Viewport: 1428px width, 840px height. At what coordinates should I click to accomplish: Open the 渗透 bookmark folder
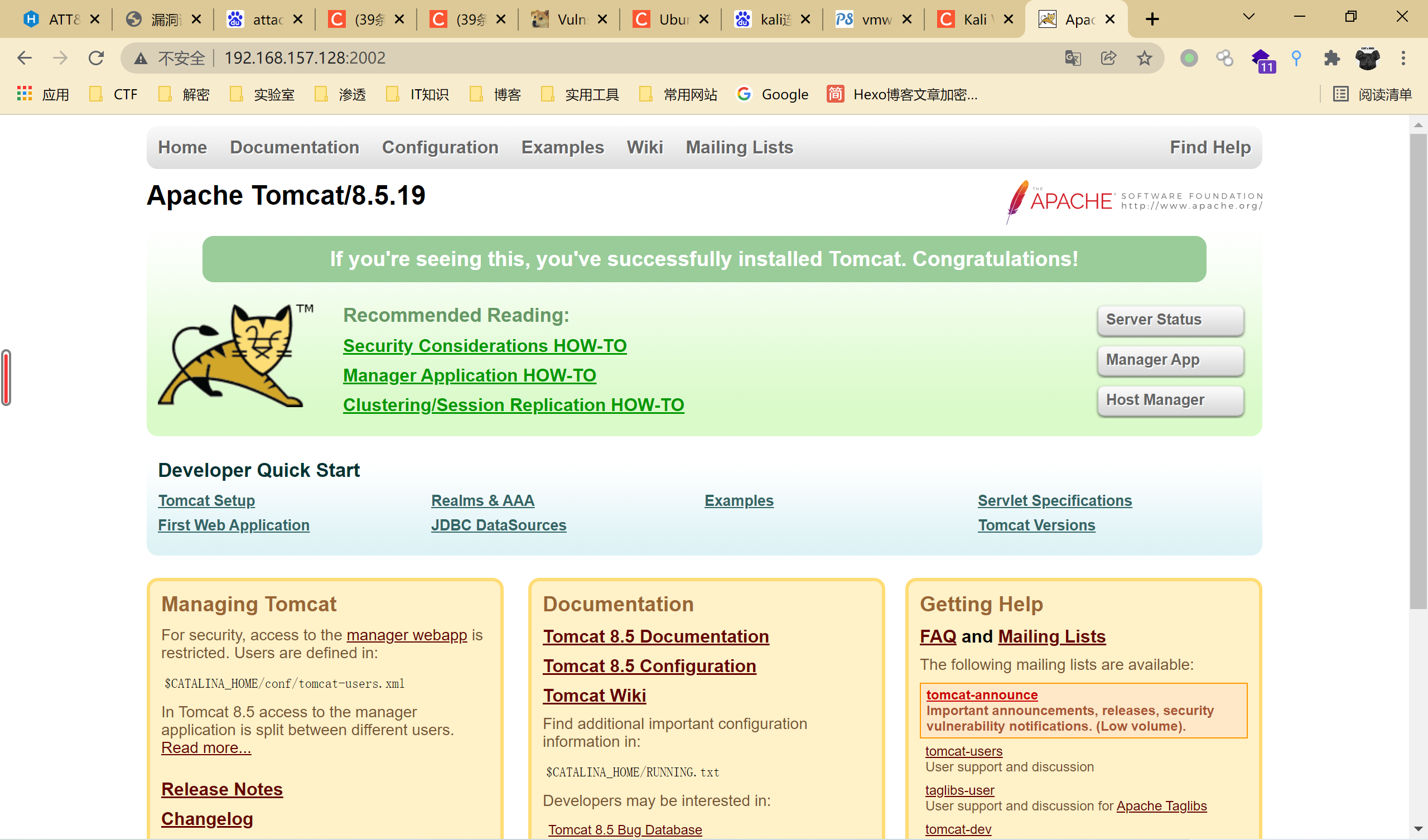click(x=340, y=94)
